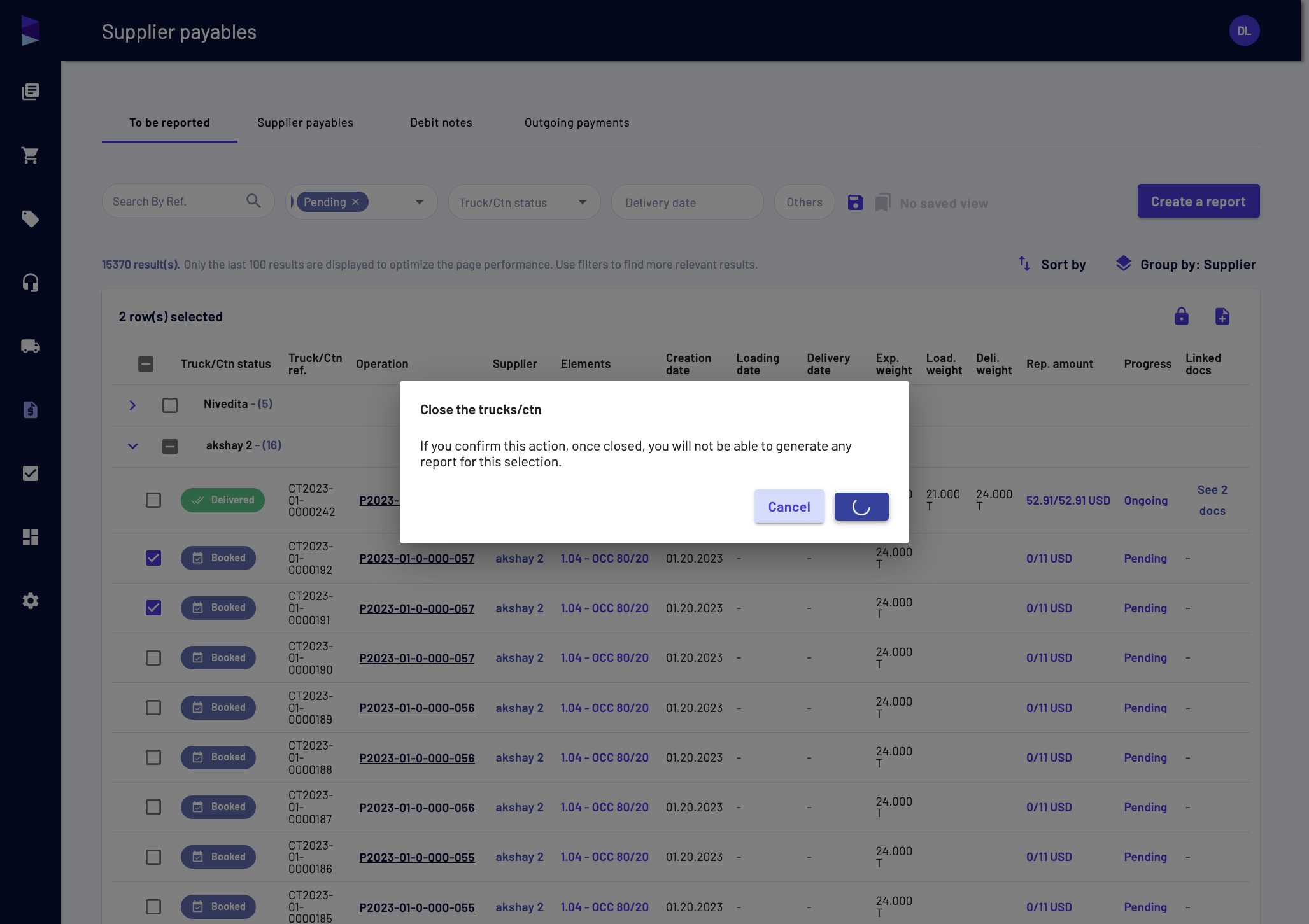The height and width of the screenshot is (924, 1309).
Task: Open the DL user avatar
Action: pyautogui.click(x=1244, y=31)
